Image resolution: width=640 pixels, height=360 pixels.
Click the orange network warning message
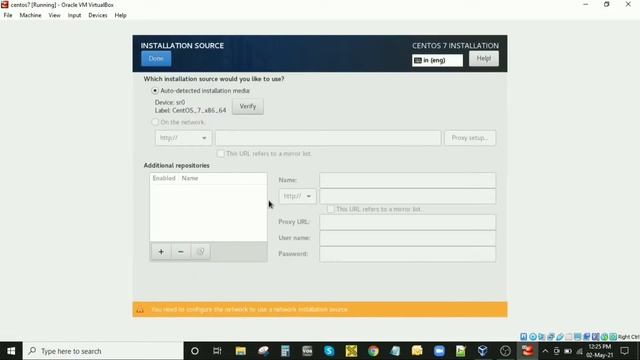click(x=249, y=309)
